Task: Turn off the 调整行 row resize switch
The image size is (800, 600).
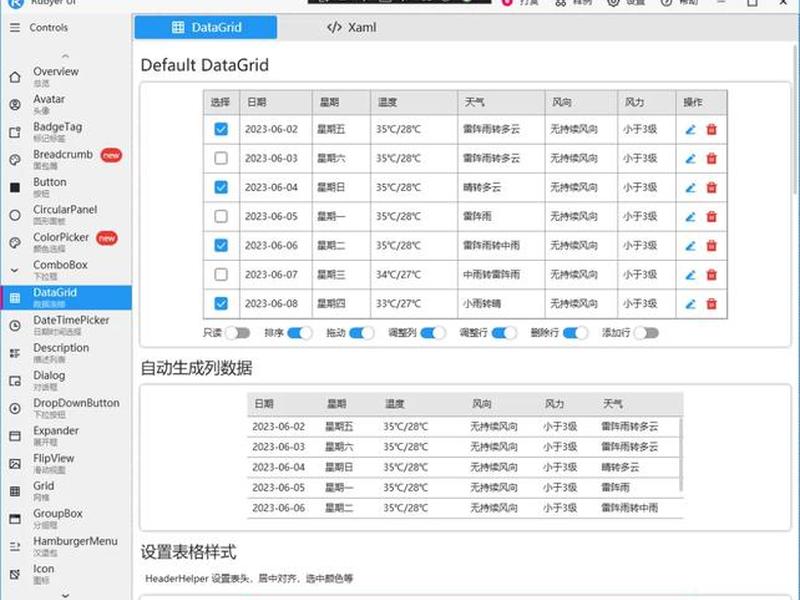Action: tap(505, 333)
